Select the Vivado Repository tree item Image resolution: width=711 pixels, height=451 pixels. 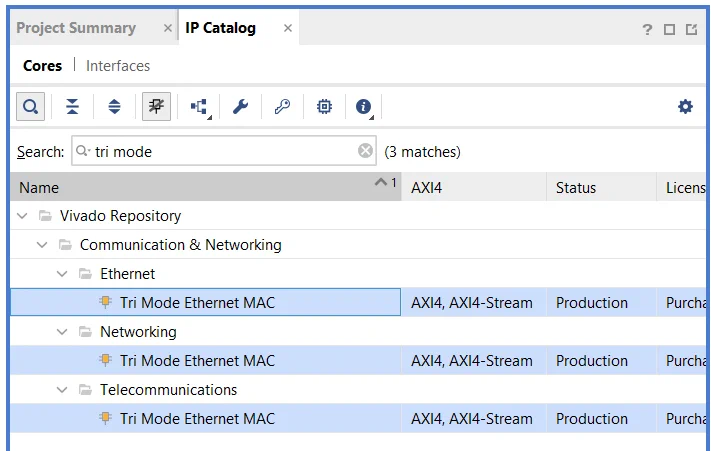(x=120, y=216)
